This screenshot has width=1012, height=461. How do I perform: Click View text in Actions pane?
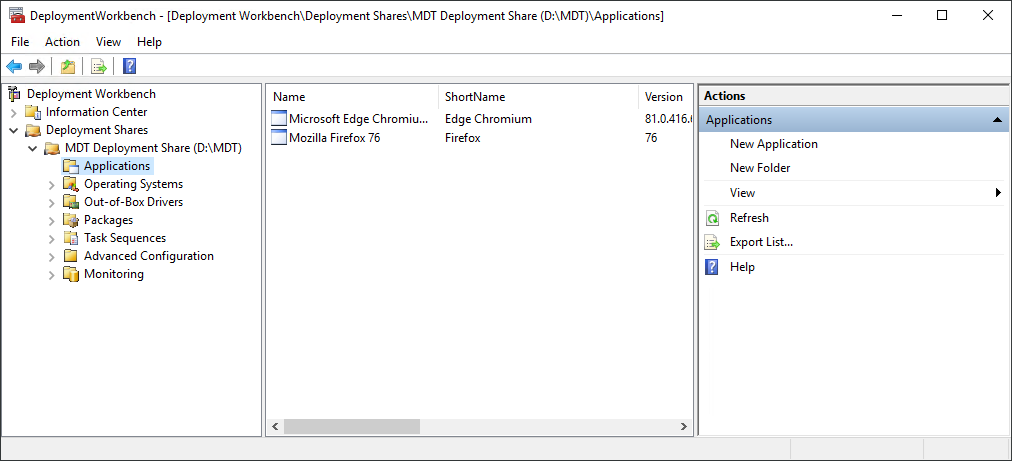coord(742,192)
